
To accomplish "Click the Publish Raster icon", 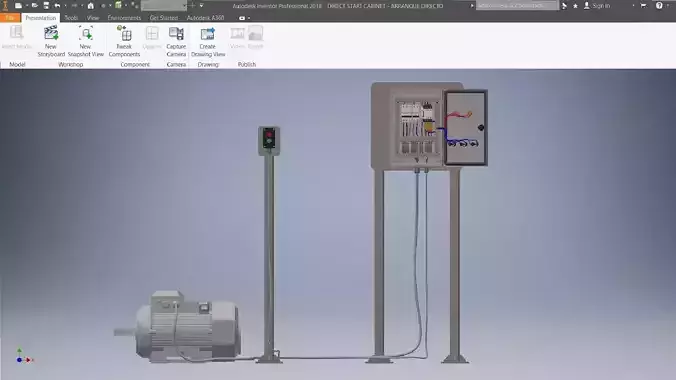I will (x=255, y=33).
